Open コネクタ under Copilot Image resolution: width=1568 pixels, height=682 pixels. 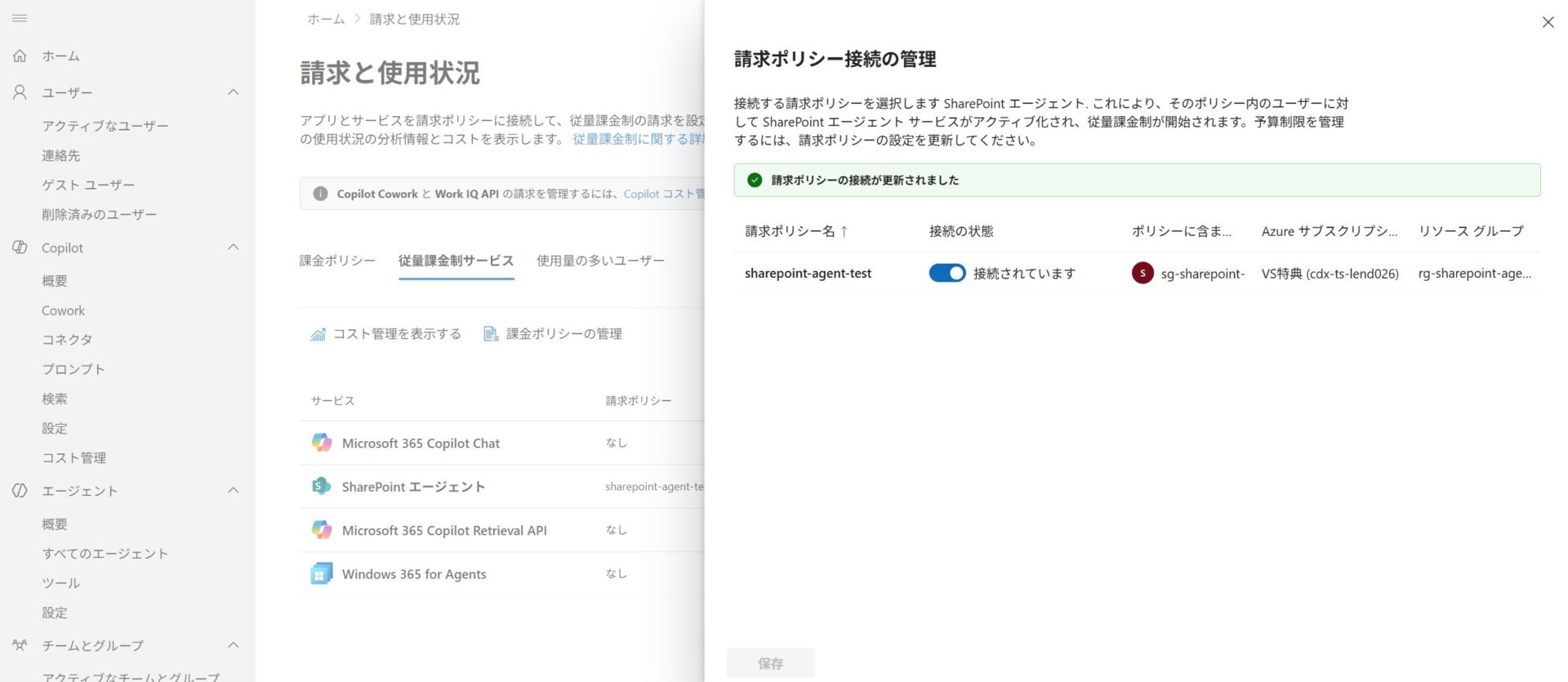[67, 340]
